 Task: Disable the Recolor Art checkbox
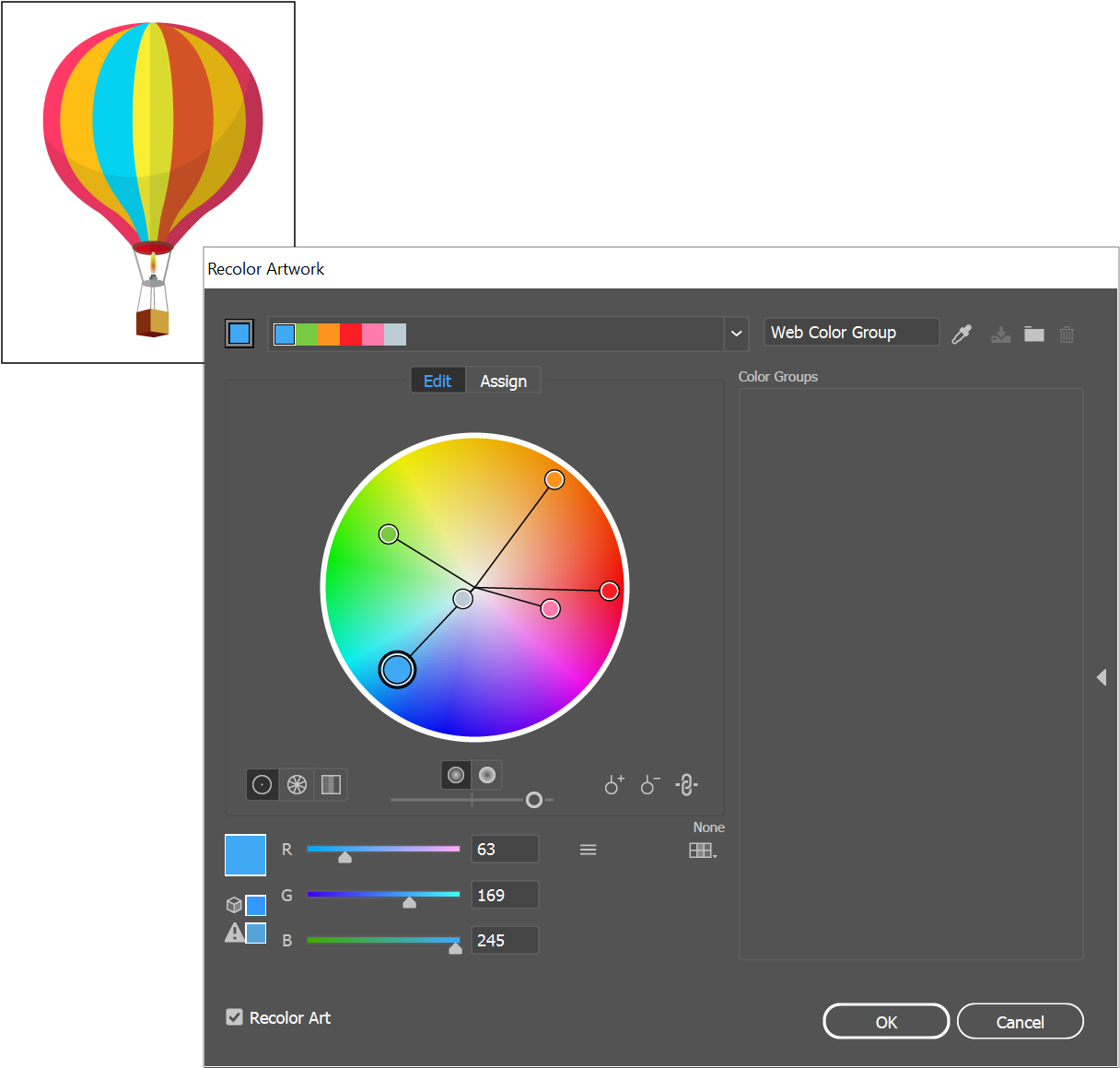point(233,1016)
